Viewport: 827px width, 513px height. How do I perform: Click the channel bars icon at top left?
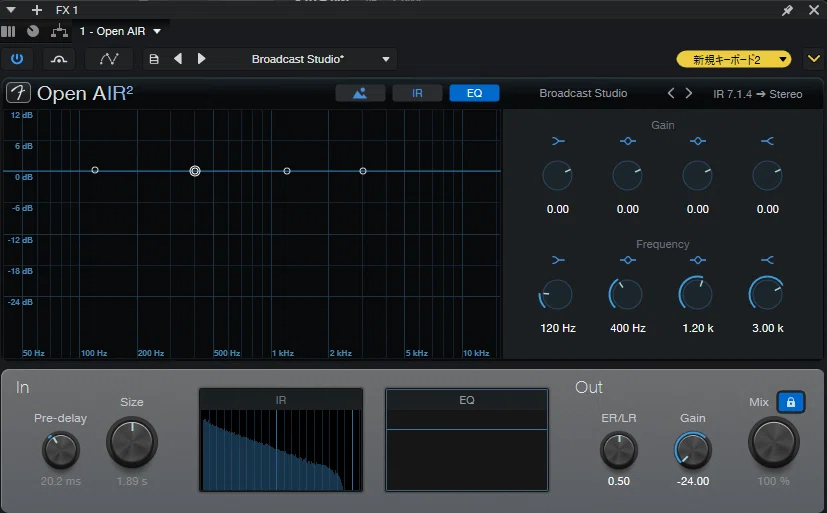(x=8, y=31)
